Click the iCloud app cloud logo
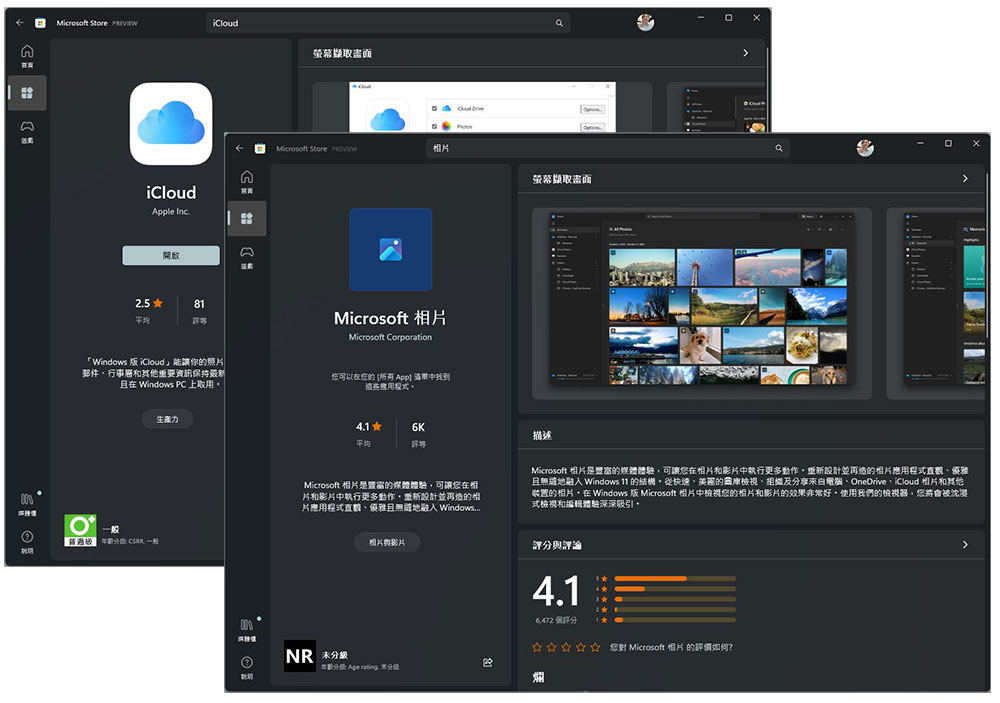1000x703 pixels. [x=171, y=124]
